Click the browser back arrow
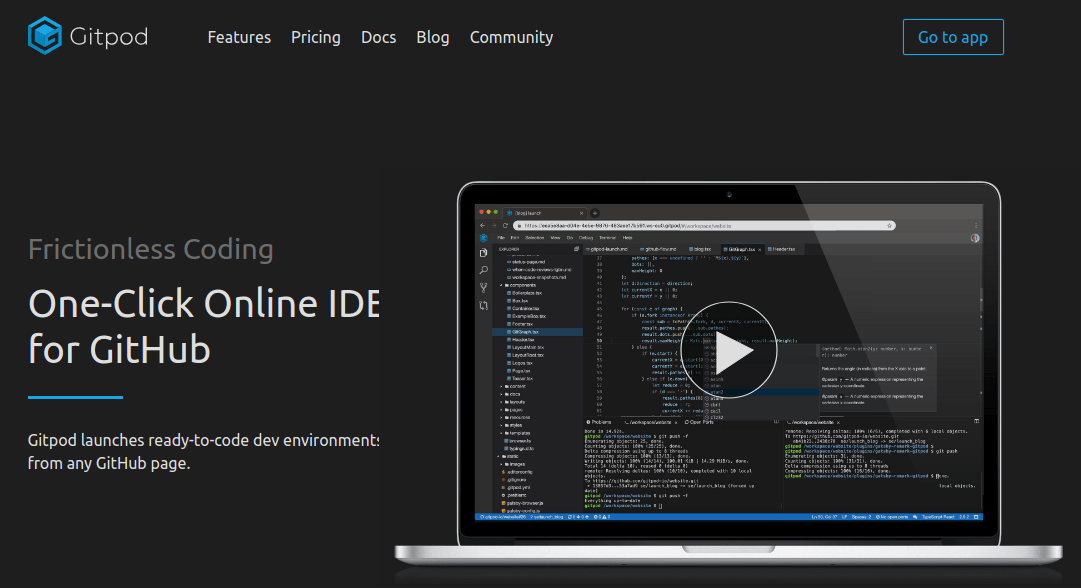1081x588 pixels. click(x=482, y=224)
